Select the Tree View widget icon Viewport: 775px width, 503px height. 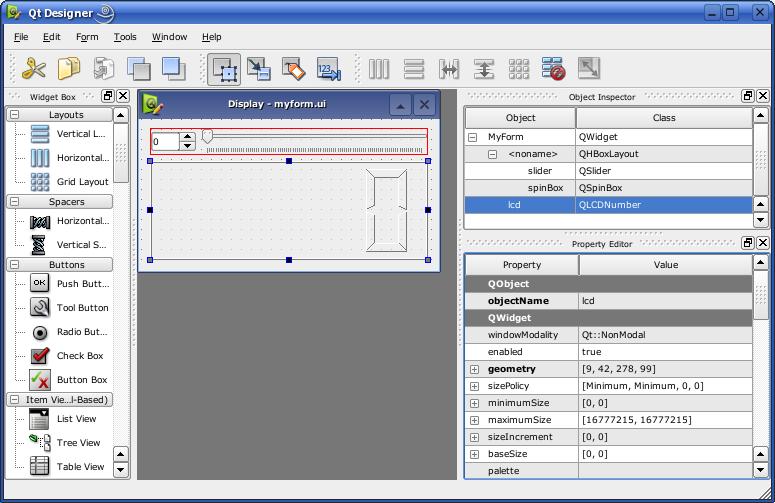click(x=40, y=442)
